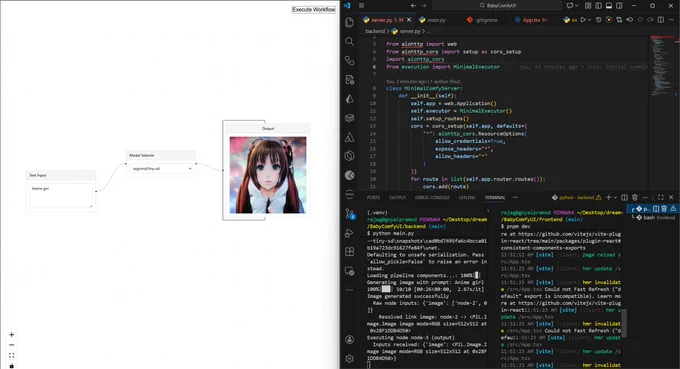Run the Python file

point(583,20)
